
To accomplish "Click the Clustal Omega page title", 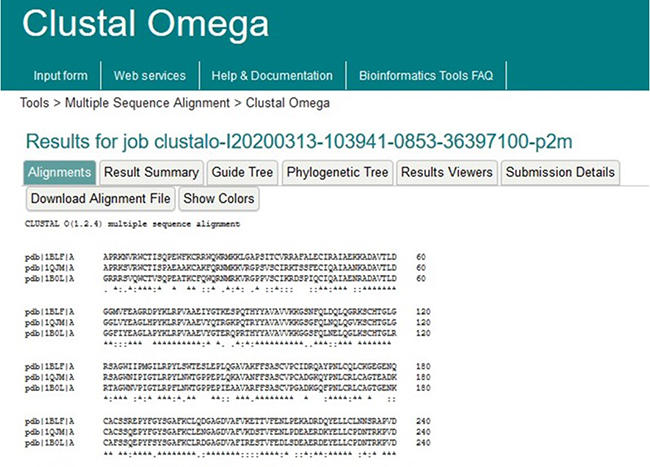I will coord(146,23).
